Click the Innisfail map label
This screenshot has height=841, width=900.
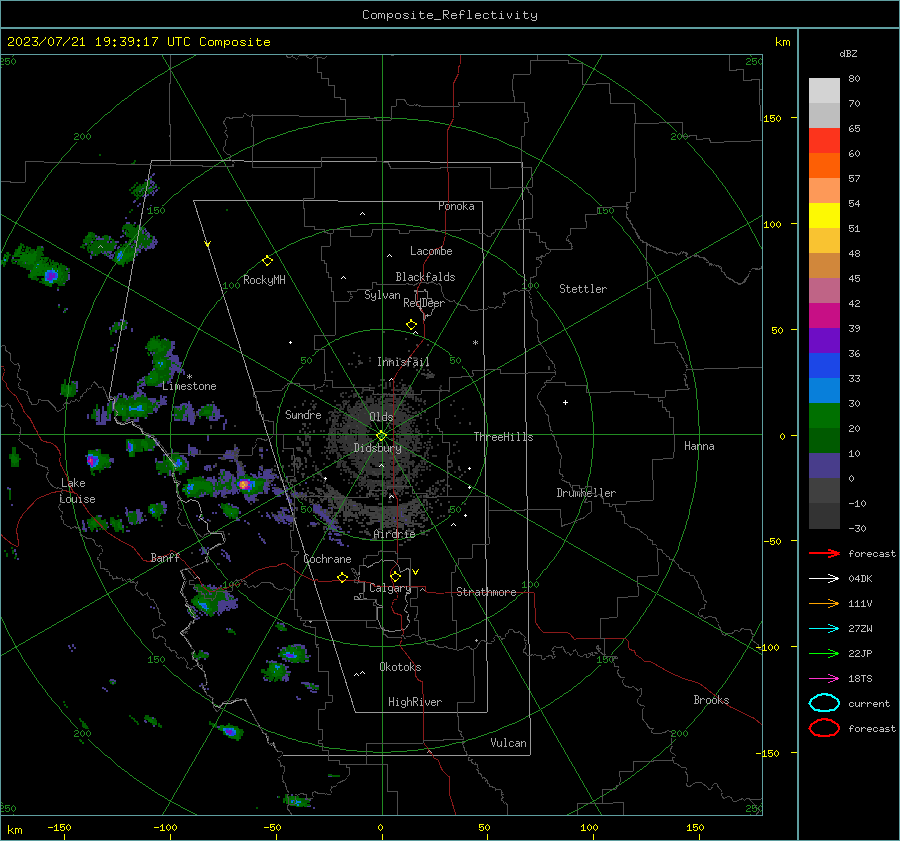[403, 362]
